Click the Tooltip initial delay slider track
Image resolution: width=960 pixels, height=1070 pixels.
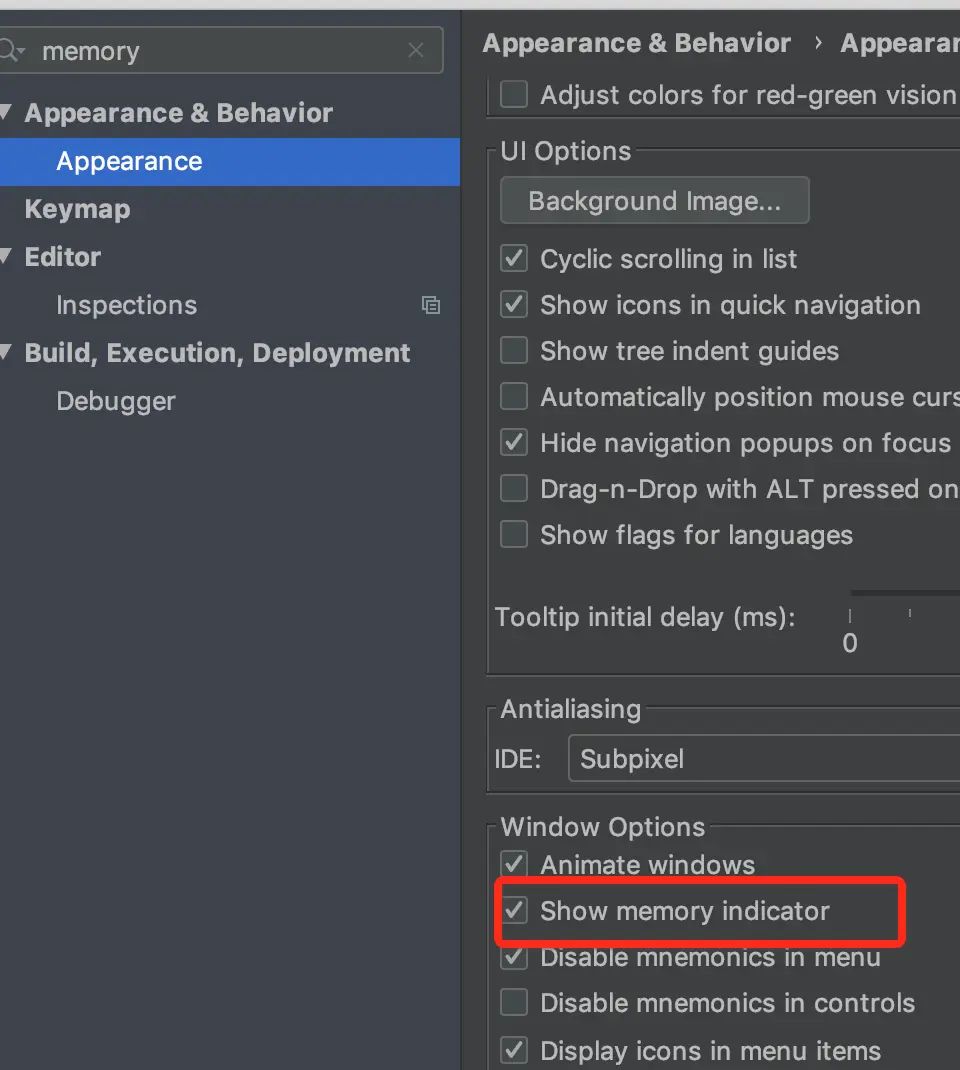tap(905, 594)
